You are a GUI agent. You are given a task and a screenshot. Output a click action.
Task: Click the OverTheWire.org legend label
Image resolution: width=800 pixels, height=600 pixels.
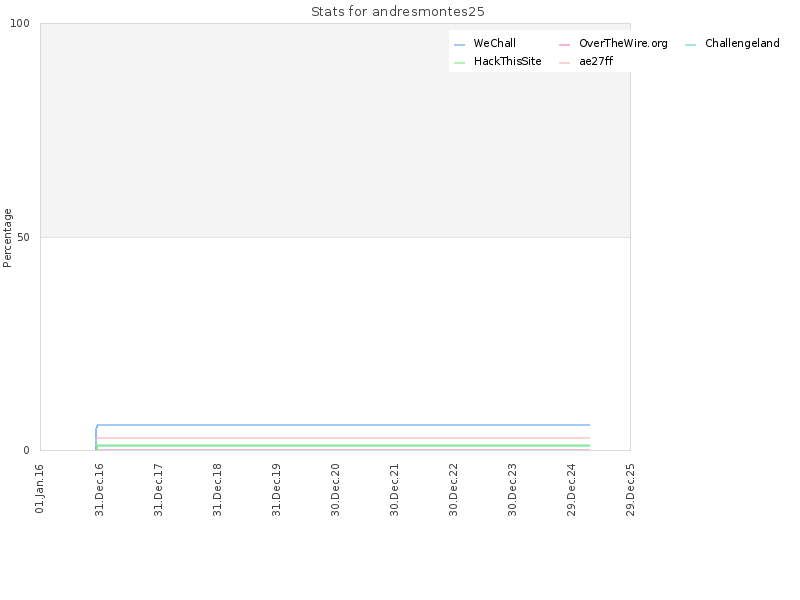click(x=623, y=43)
